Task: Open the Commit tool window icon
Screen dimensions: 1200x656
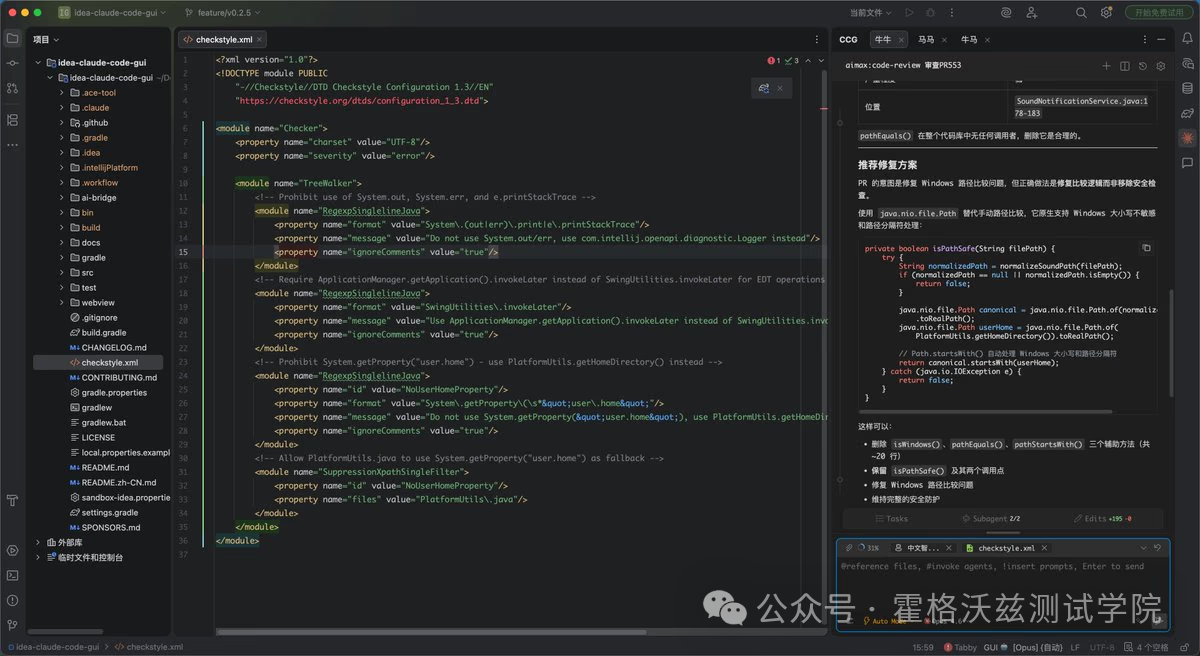Action: click(12, 63)
